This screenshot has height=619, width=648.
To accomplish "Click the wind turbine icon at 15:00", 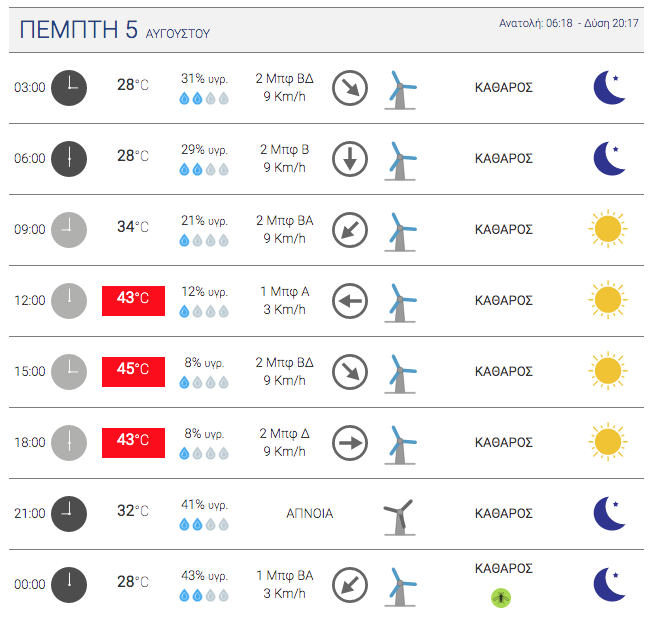I will click(x=400, y=371).
